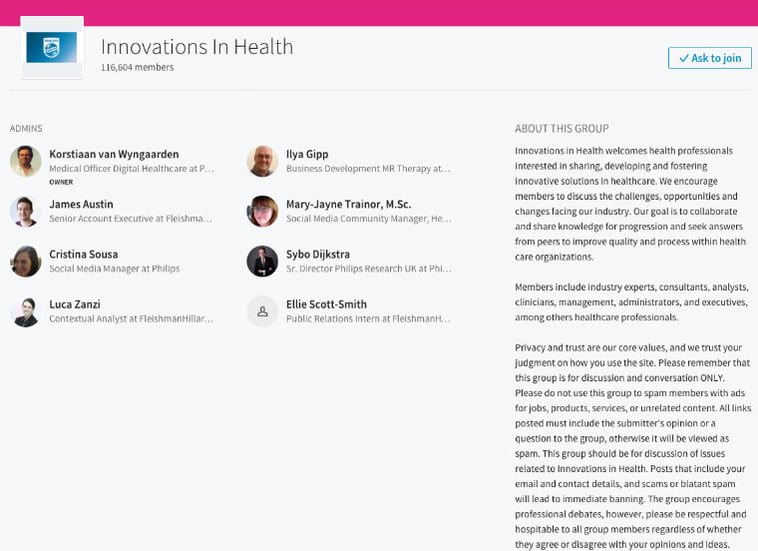
Task: Open Cristina Sousa's profile photo
Action: click(26, 261)
